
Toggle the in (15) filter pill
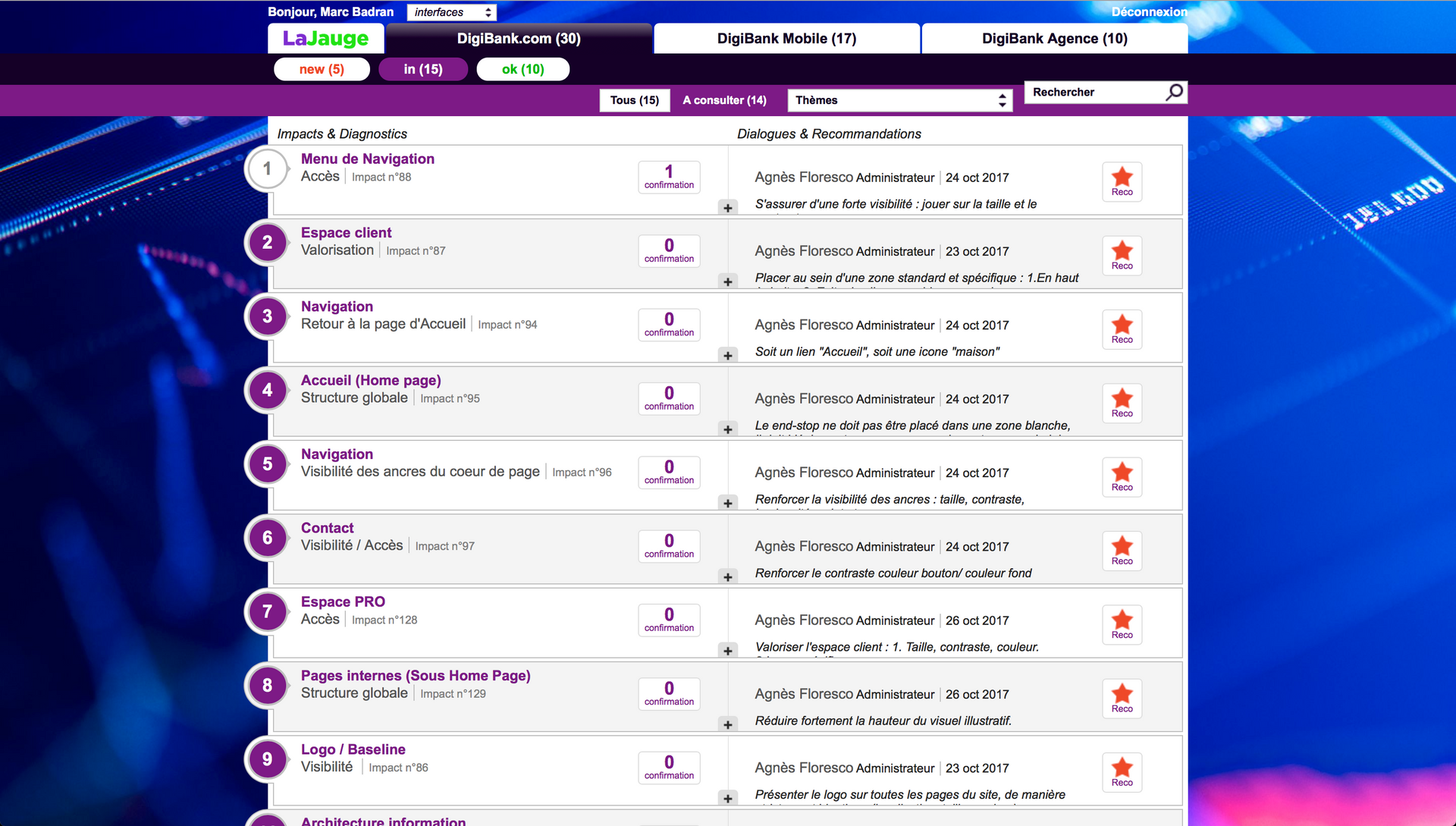click(x=423, y=69)
